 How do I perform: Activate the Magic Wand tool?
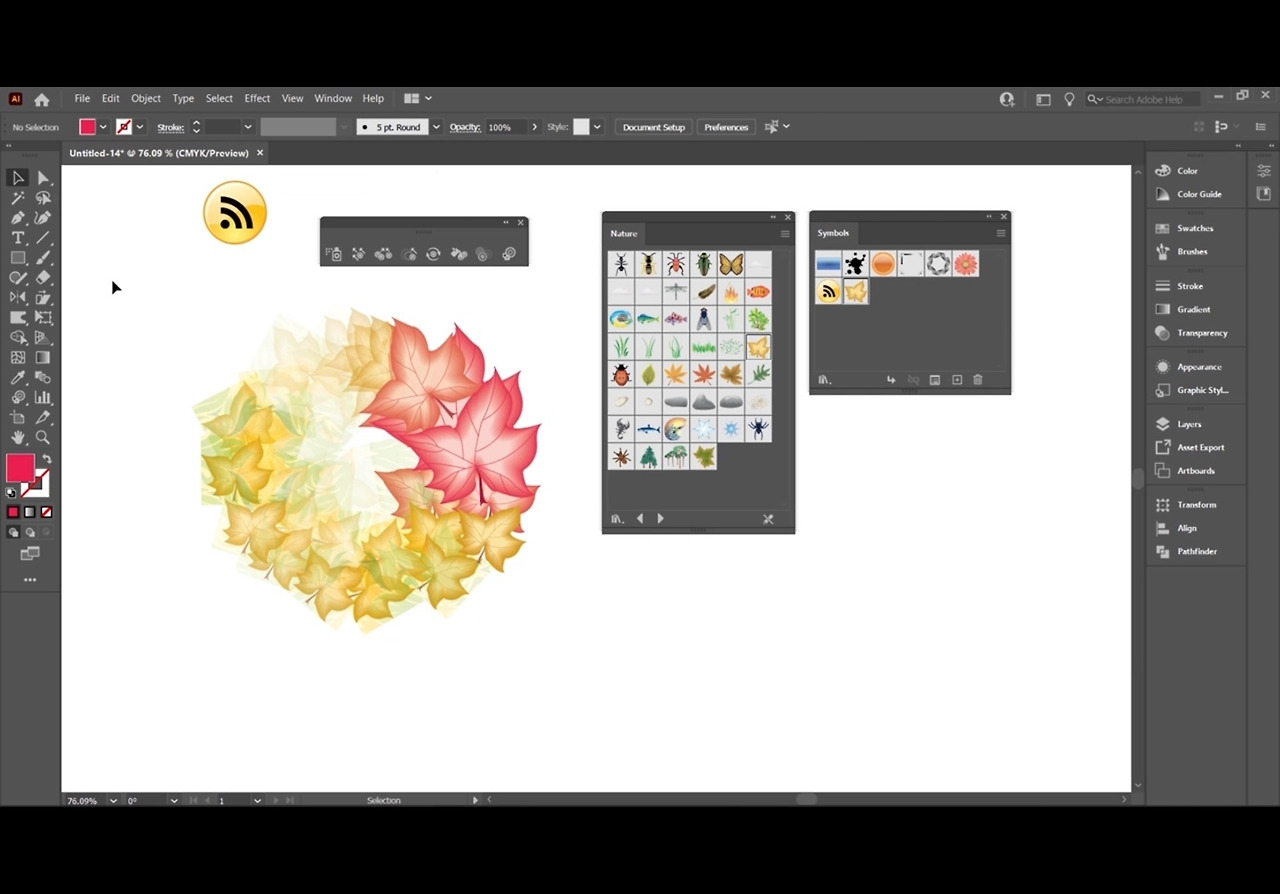[x=18, y=198]
